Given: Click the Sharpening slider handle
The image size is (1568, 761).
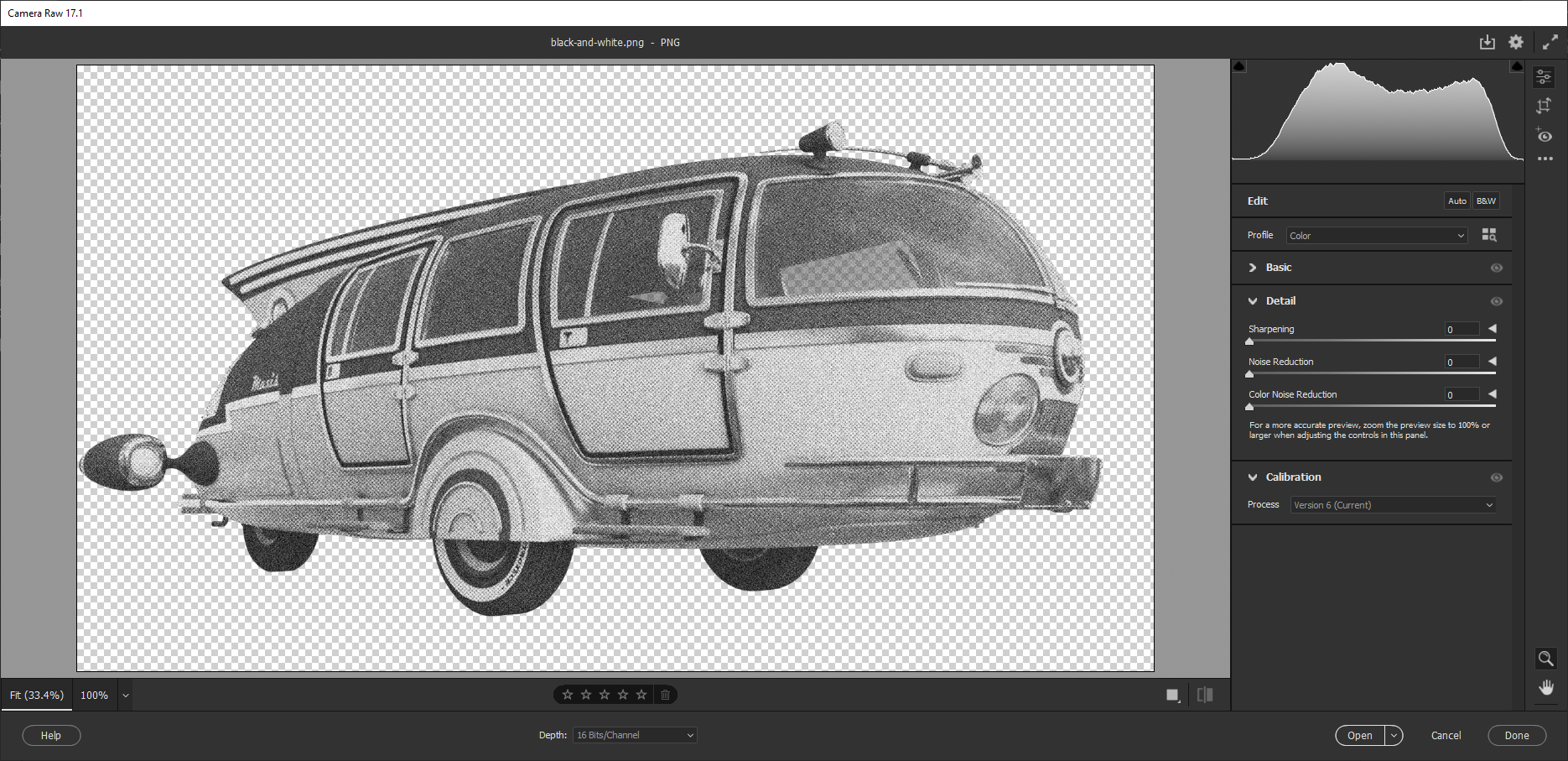Looking at the screenshot, I should pyautogui.click(x=1249, y=341).
